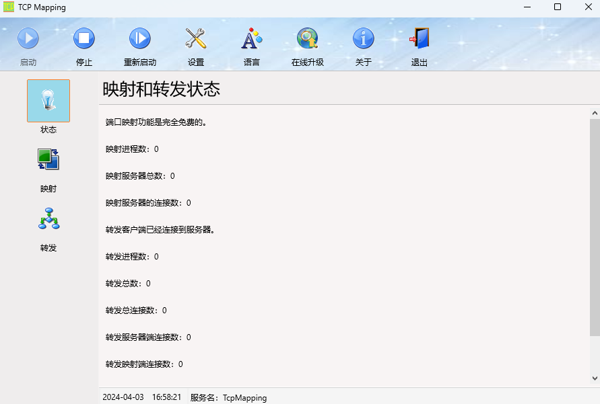Maximize the TCP Mapping window
Screen dimensions: 600x404
tap(557, 7)
